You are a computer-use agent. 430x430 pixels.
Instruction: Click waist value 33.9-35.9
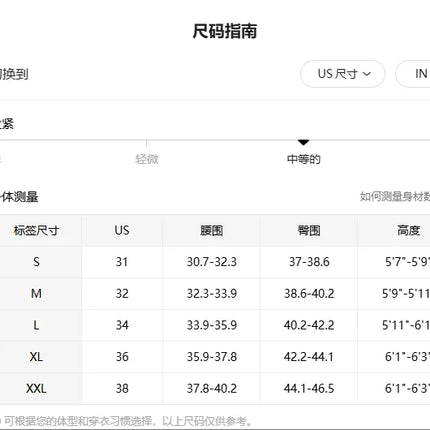(212, 325)
